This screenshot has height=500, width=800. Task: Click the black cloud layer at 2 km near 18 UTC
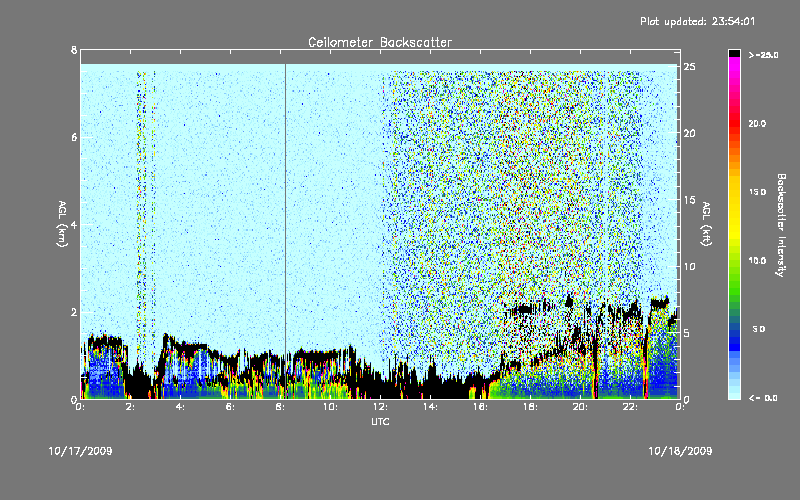(x=528, y=308)
